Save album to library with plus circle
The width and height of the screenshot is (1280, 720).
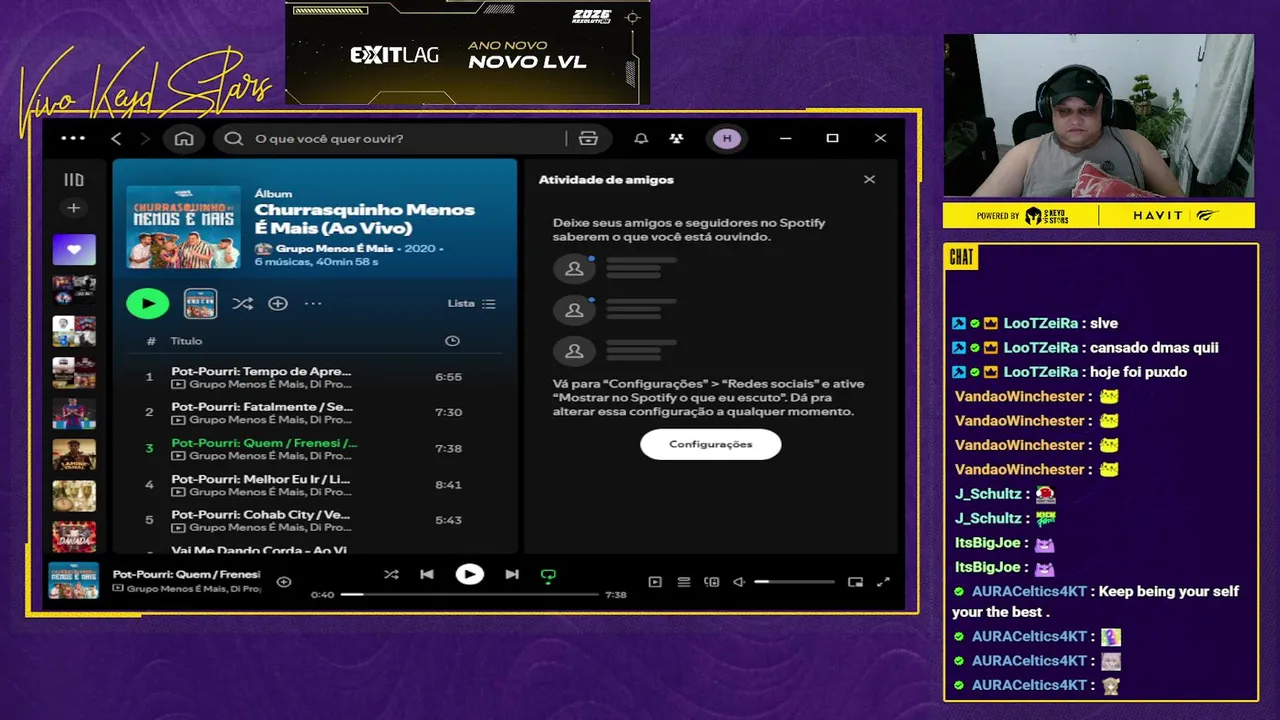tap(278, 303)
